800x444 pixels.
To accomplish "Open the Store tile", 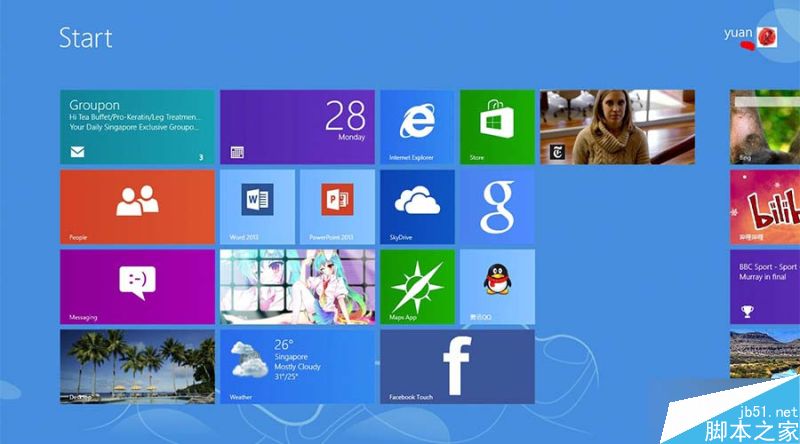I will pyautogui.click(x=497, y=127).
